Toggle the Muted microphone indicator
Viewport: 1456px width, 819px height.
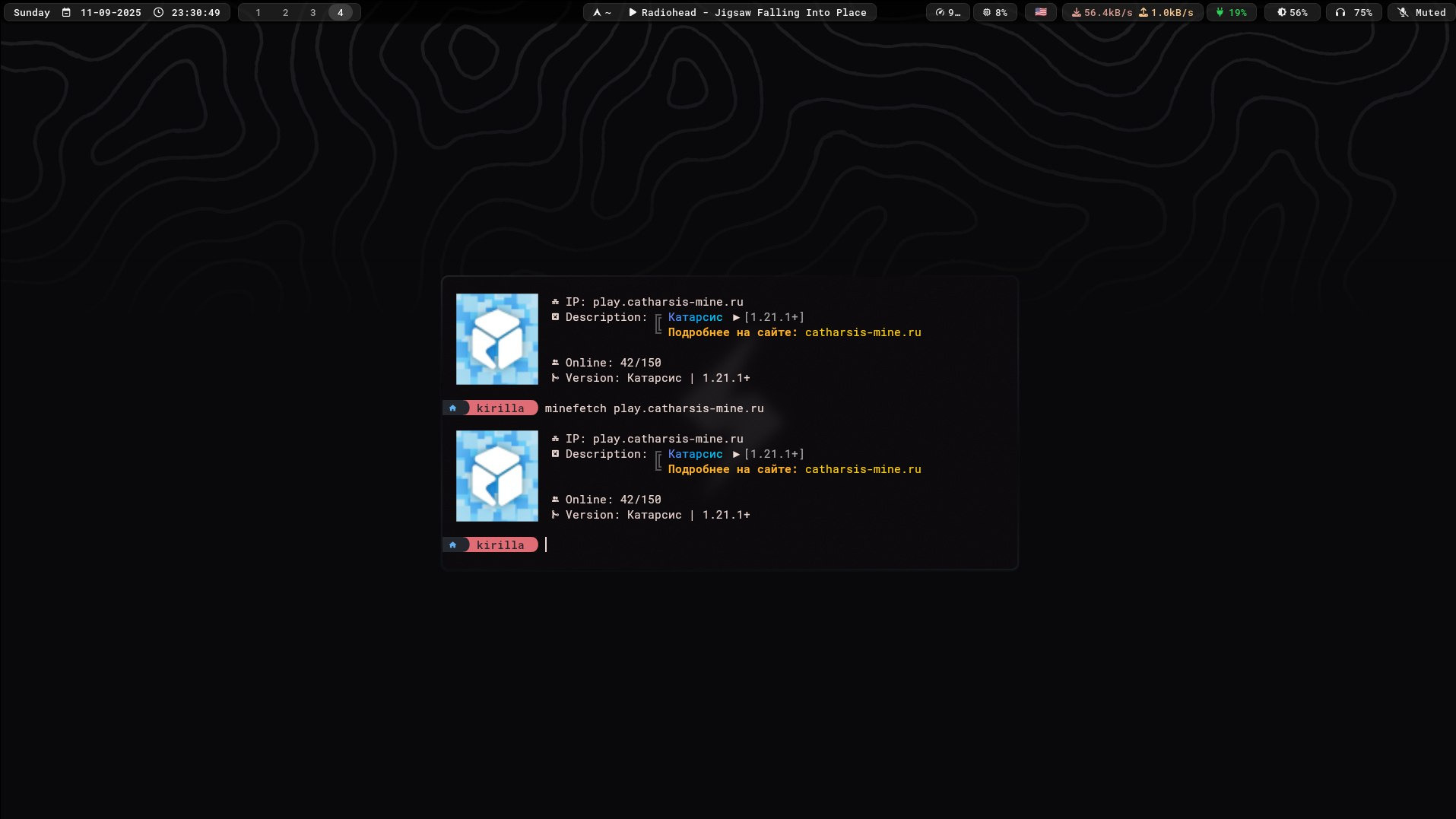click(1422, 12)
